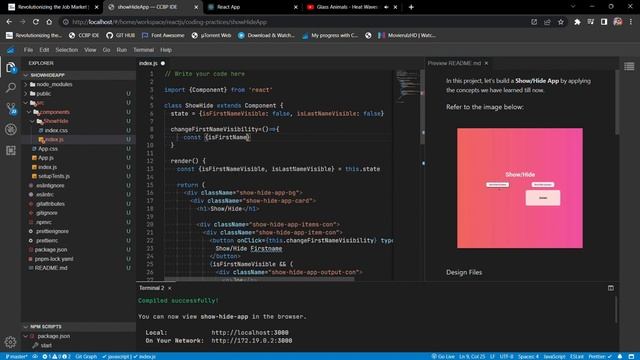Screen dimensions: 640x360
Task: Open the Run menu
Action: tap(122, 50)
